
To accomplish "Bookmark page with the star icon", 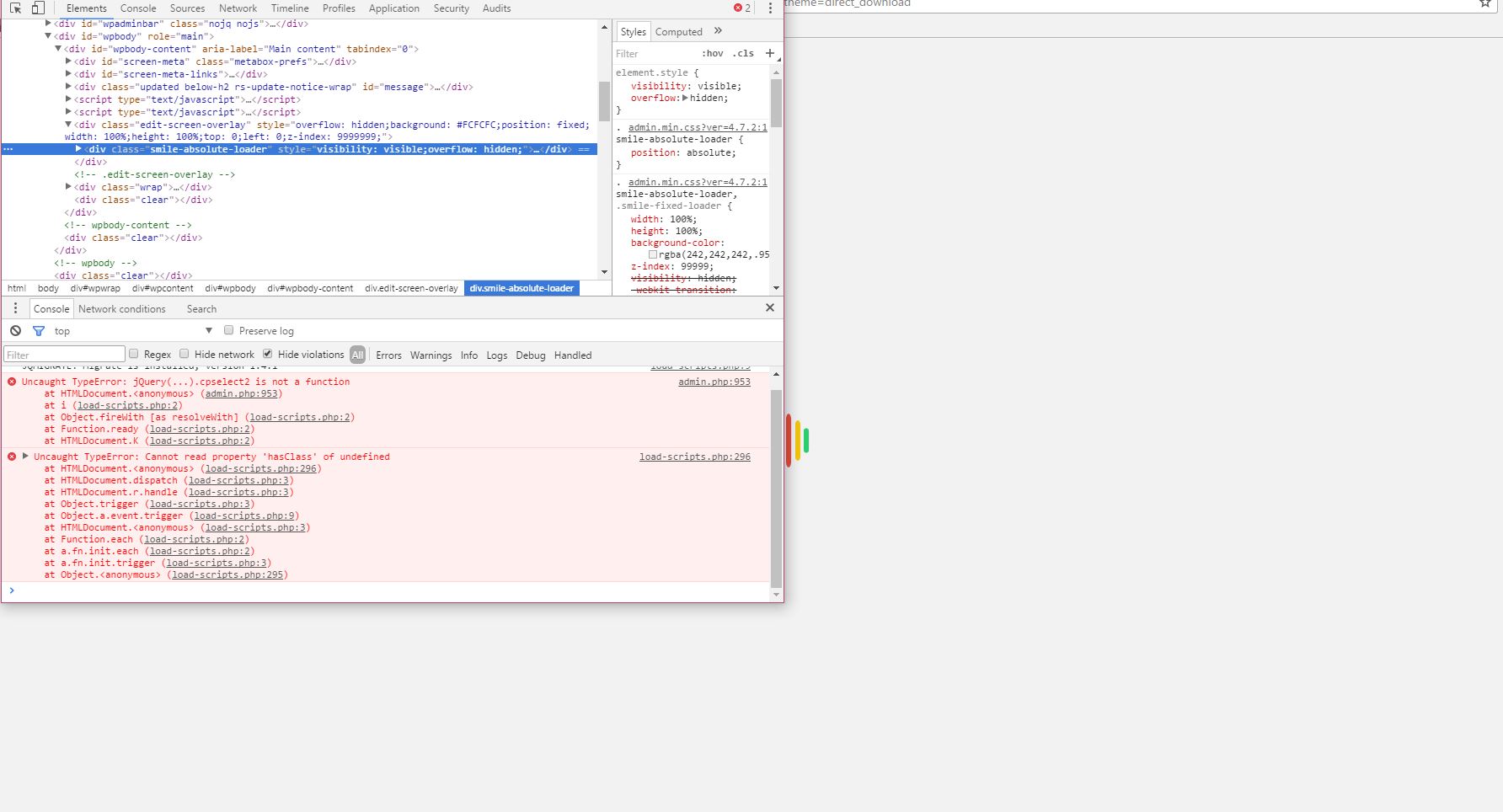I will click(x=1485, y=3).
